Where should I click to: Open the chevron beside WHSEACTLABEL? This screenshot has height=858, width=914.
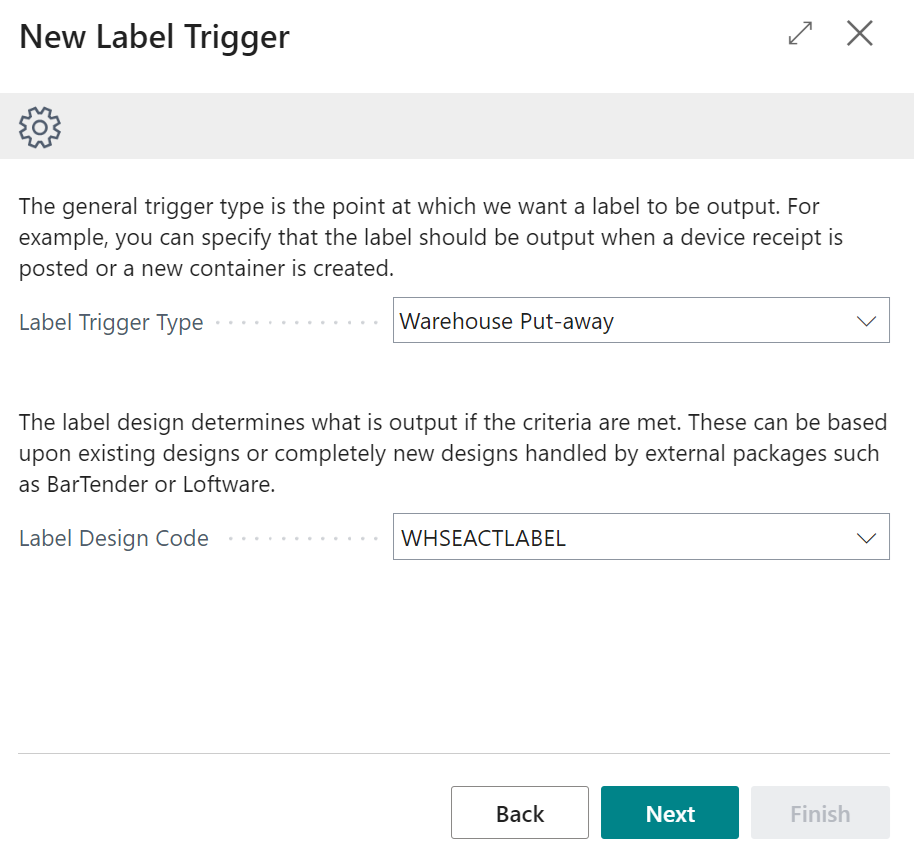click(866, 536)
